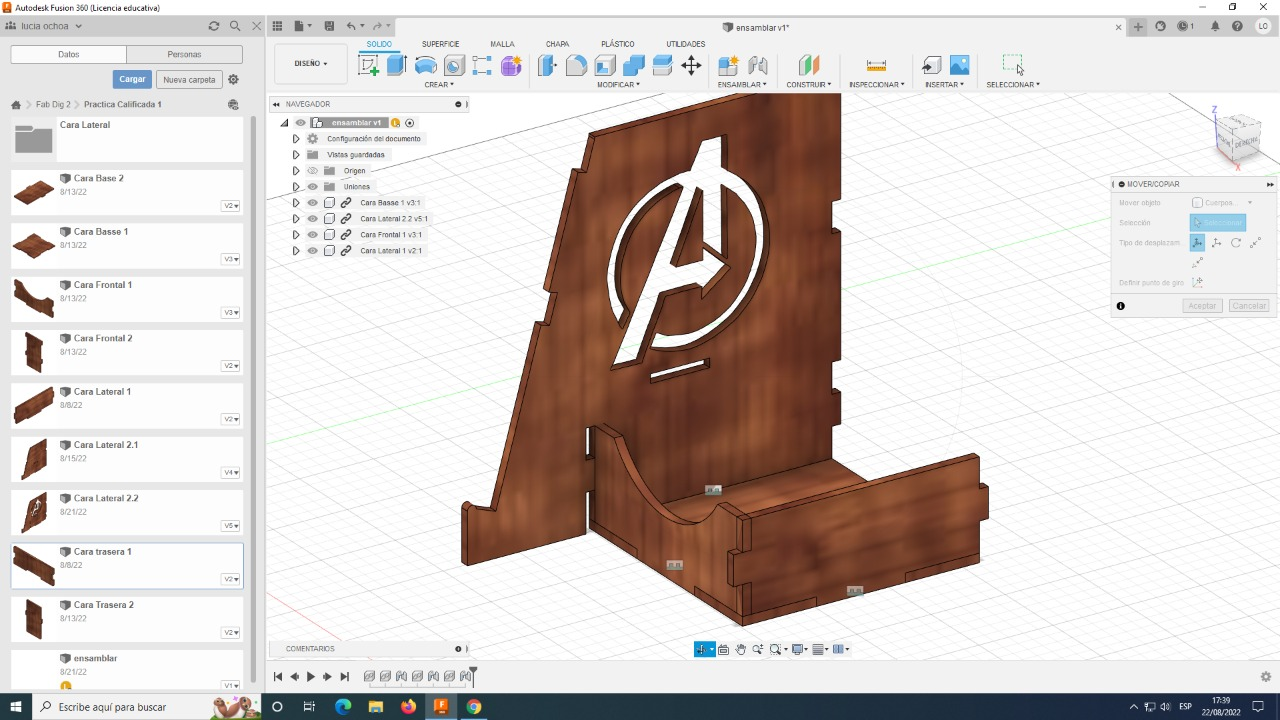Switch to Personas tab in data panel
The width and height of the screenshot is (1280, 720).
[185, 55]
